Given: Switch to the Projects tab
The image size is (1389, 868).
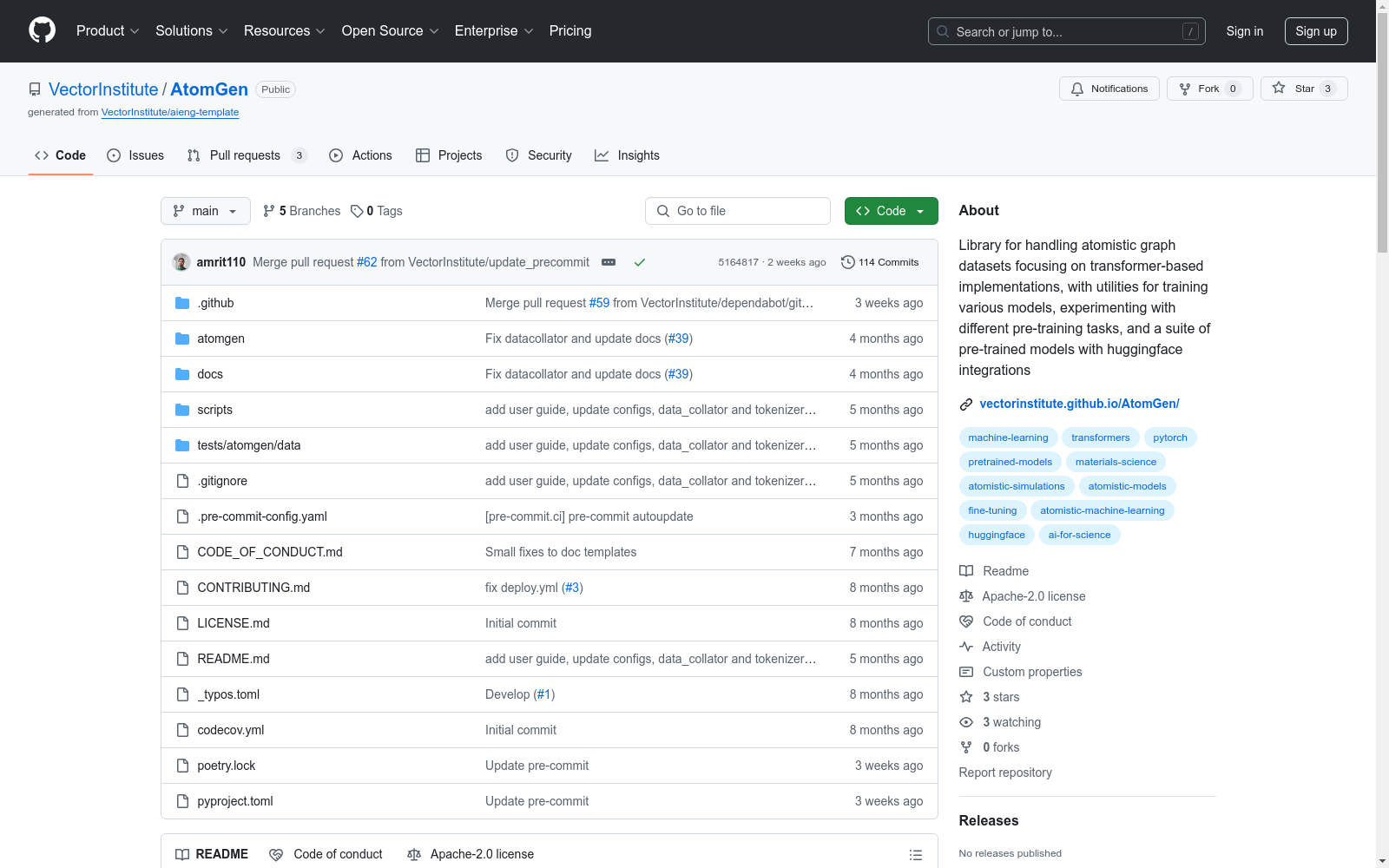Looking at the screenshot, I should click(449, 155).
